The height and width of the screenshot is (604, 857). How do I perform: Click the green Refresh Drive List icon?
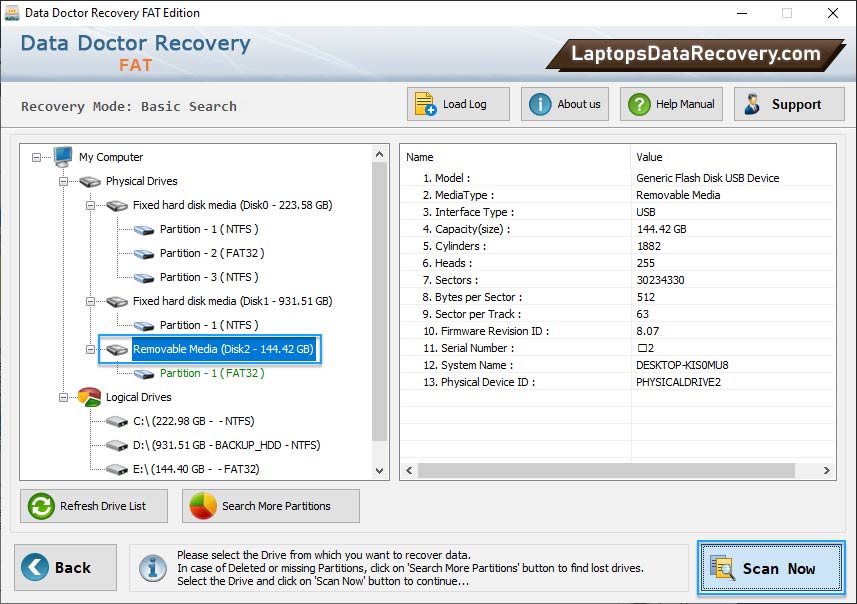(41, 506)
